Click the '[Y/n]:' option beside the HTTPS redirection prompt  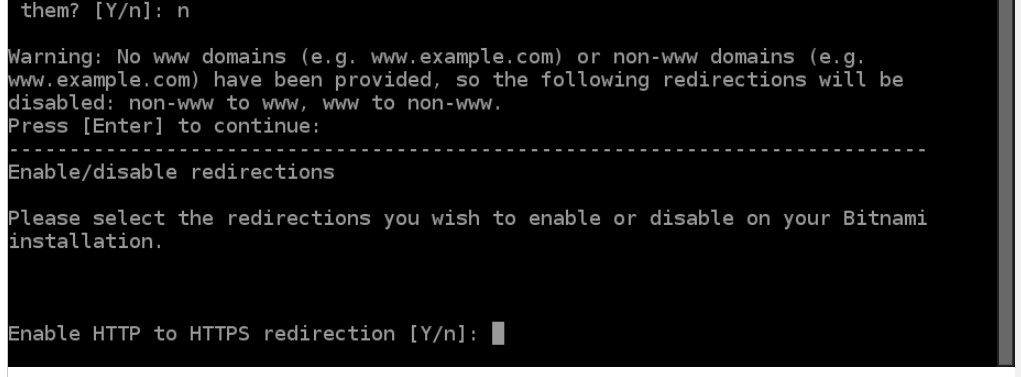(443, 334)
